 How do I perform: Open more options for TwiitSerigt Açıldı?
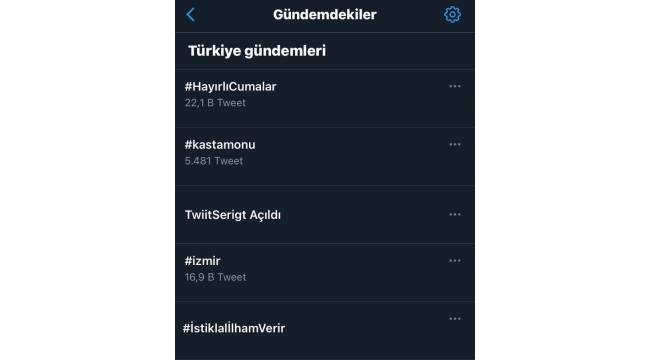[x=455, y=214]
